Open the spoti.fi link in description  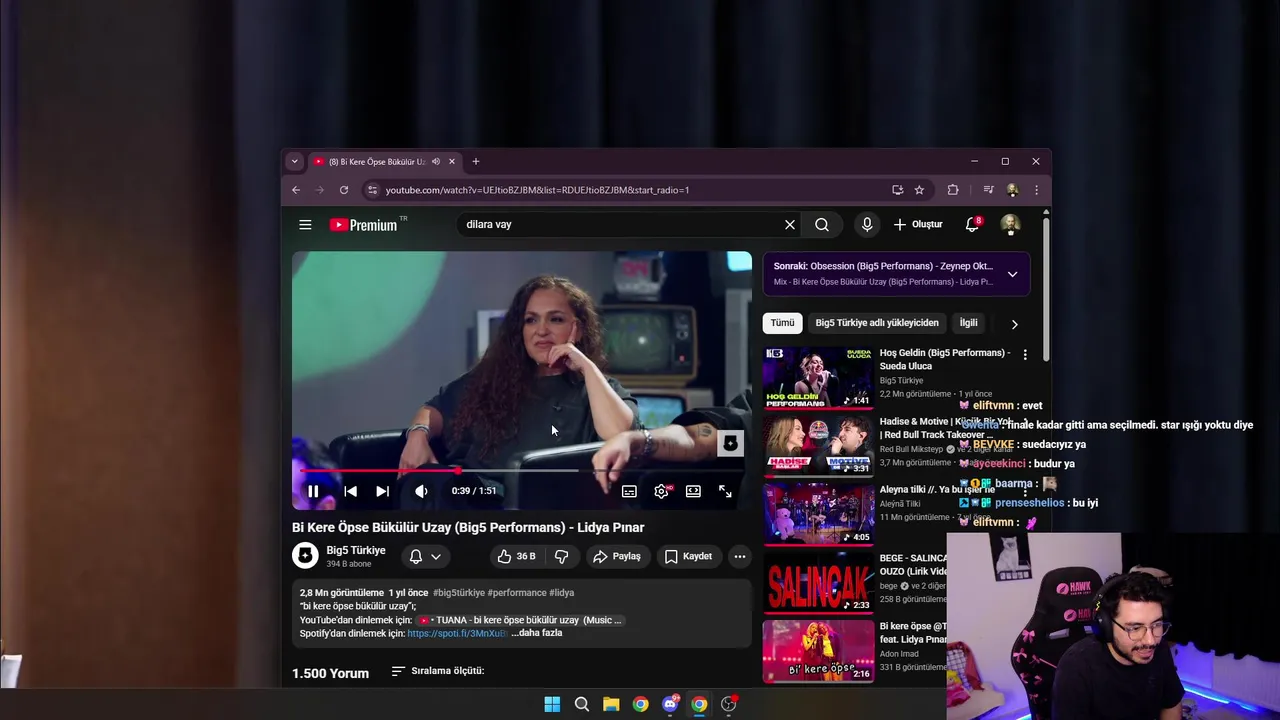click(x=456, y=633)
